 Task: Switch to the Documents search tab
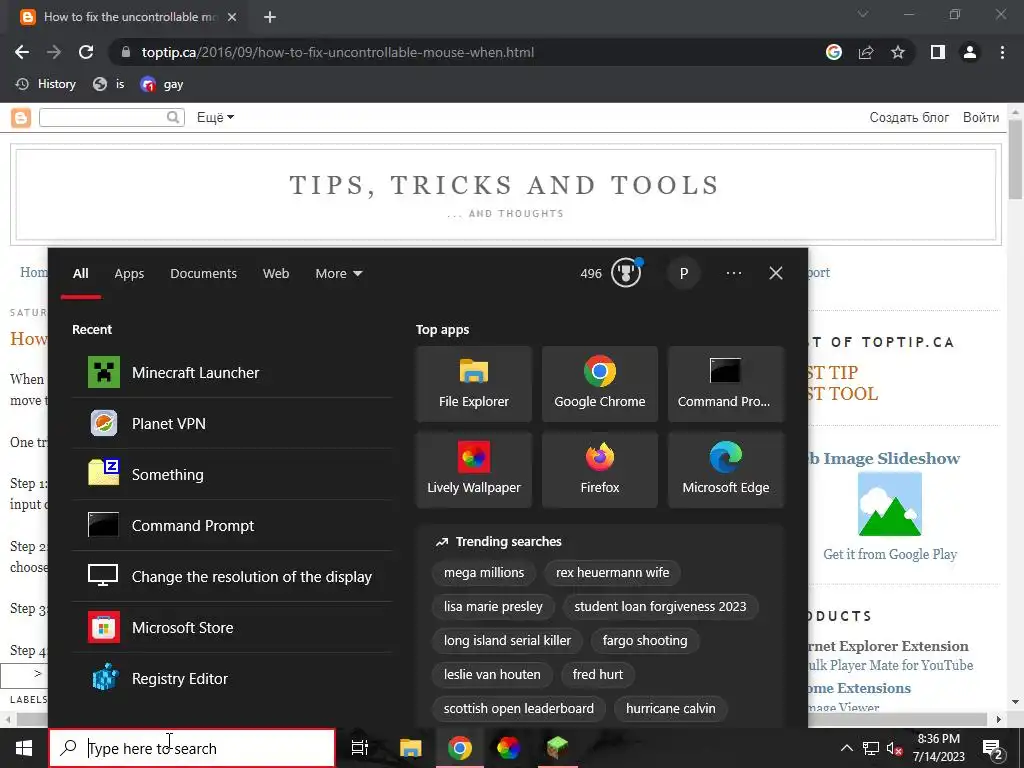(203, 274)
